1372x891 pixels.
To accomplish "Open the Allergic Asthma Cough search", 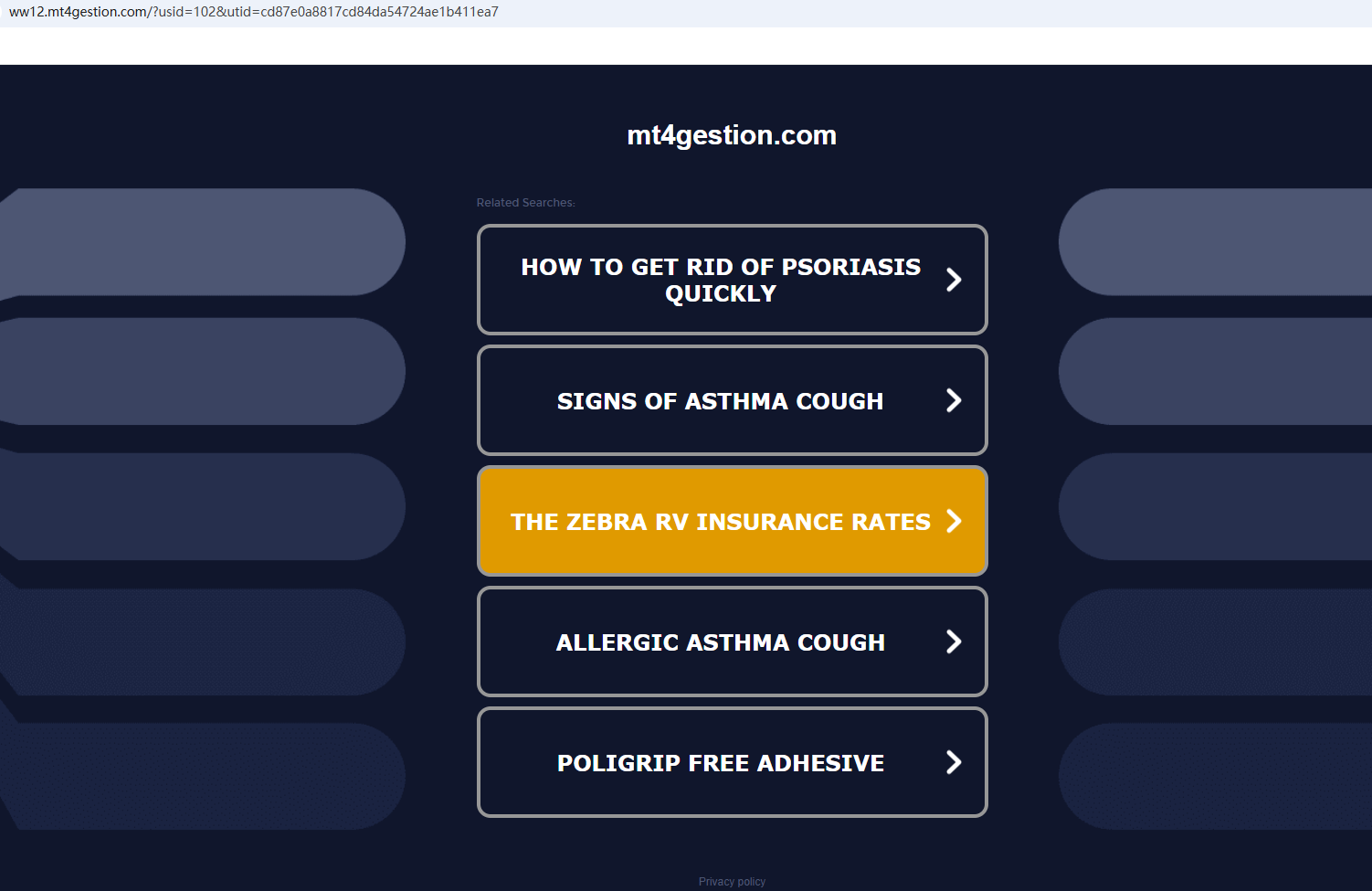I will (x=720, y=642).
